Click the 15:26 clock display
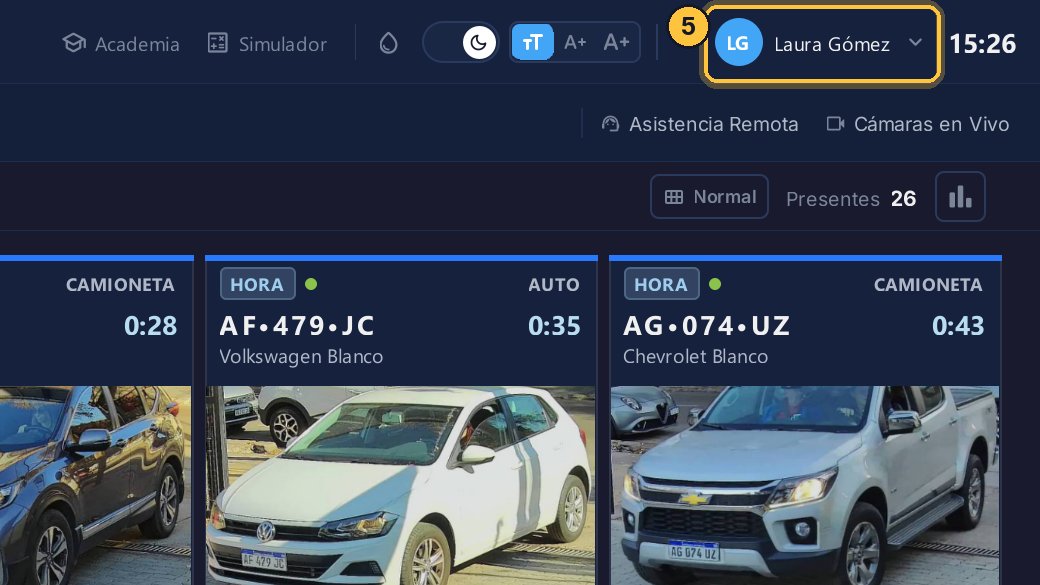This screenshot has height=585, width=1040. [982, 44]
